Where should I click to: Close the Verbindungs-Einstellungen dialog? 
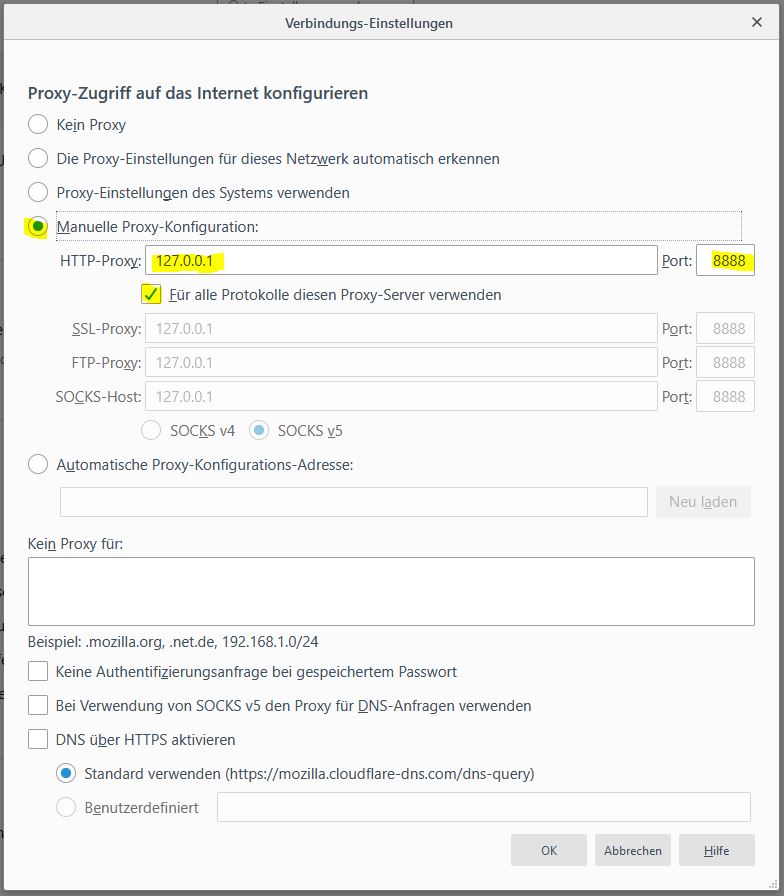pyautogui.click(x=757, y=22)
